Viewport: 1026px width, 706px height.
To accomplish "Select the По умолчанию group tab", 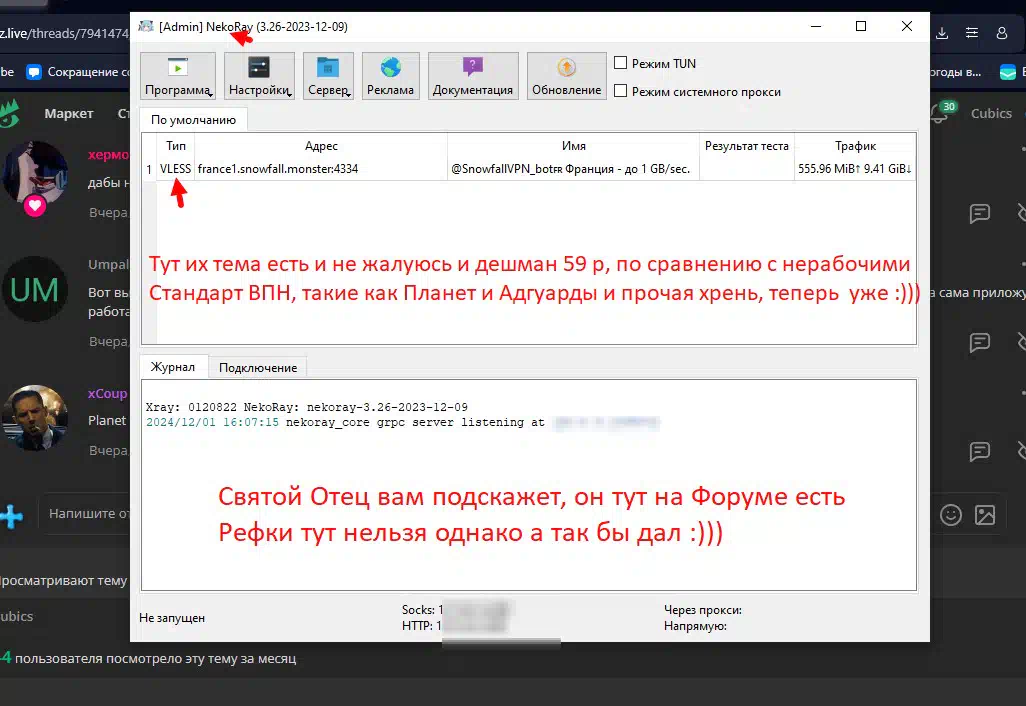I will point(193,120).
